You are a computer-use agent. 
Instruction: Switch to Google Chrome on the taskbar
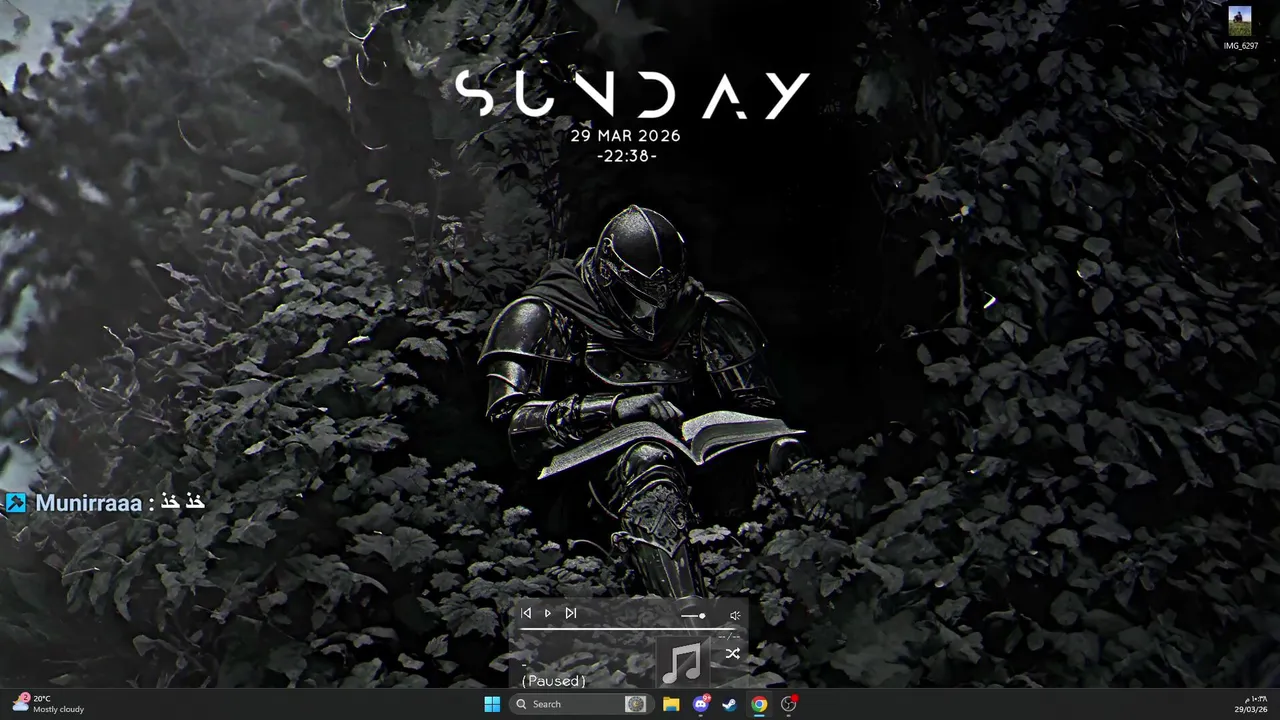759,704
